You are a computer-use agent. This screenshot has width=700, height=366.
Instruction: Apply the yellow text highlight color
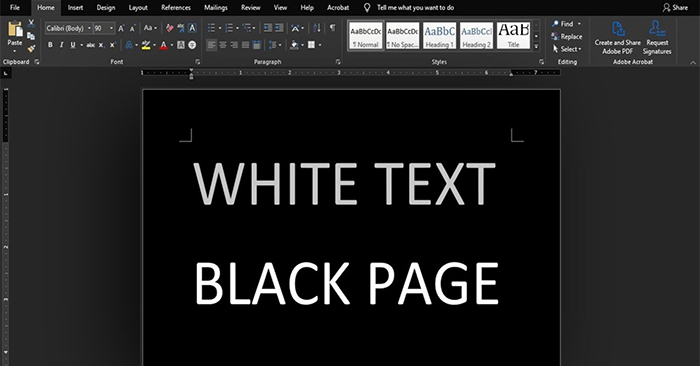click(x=146, y=45)
